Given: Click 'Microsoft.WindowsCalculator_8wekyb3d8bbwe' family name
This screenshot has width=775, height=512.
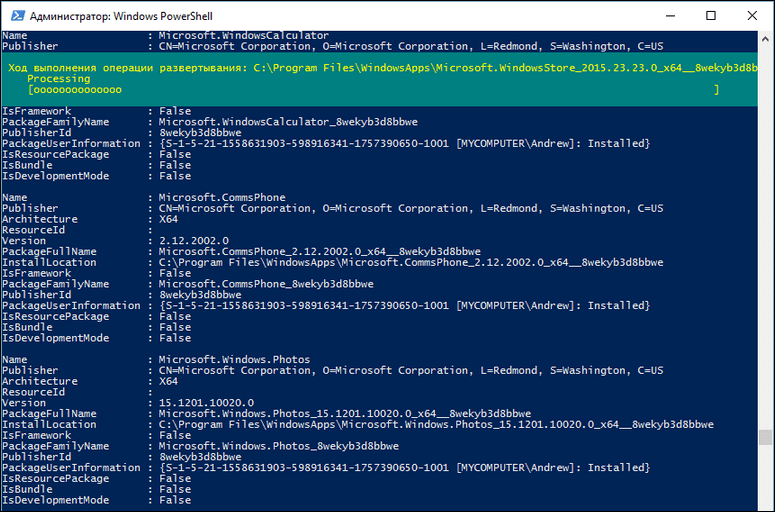Looking at the screenshot, I should pyautogui.click(x=288, y=122).
